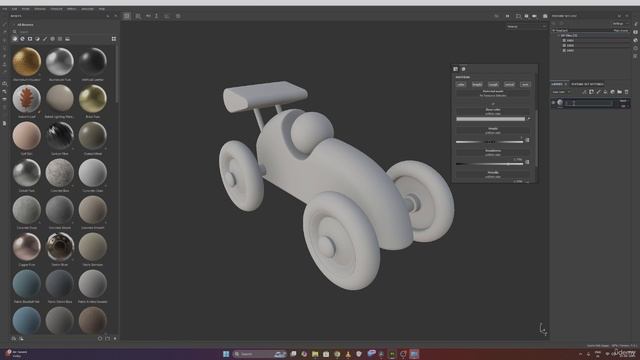Open the Windows Start button
Image resolution: width=640 pixels, height=360 pixels.
pos(226,354)
